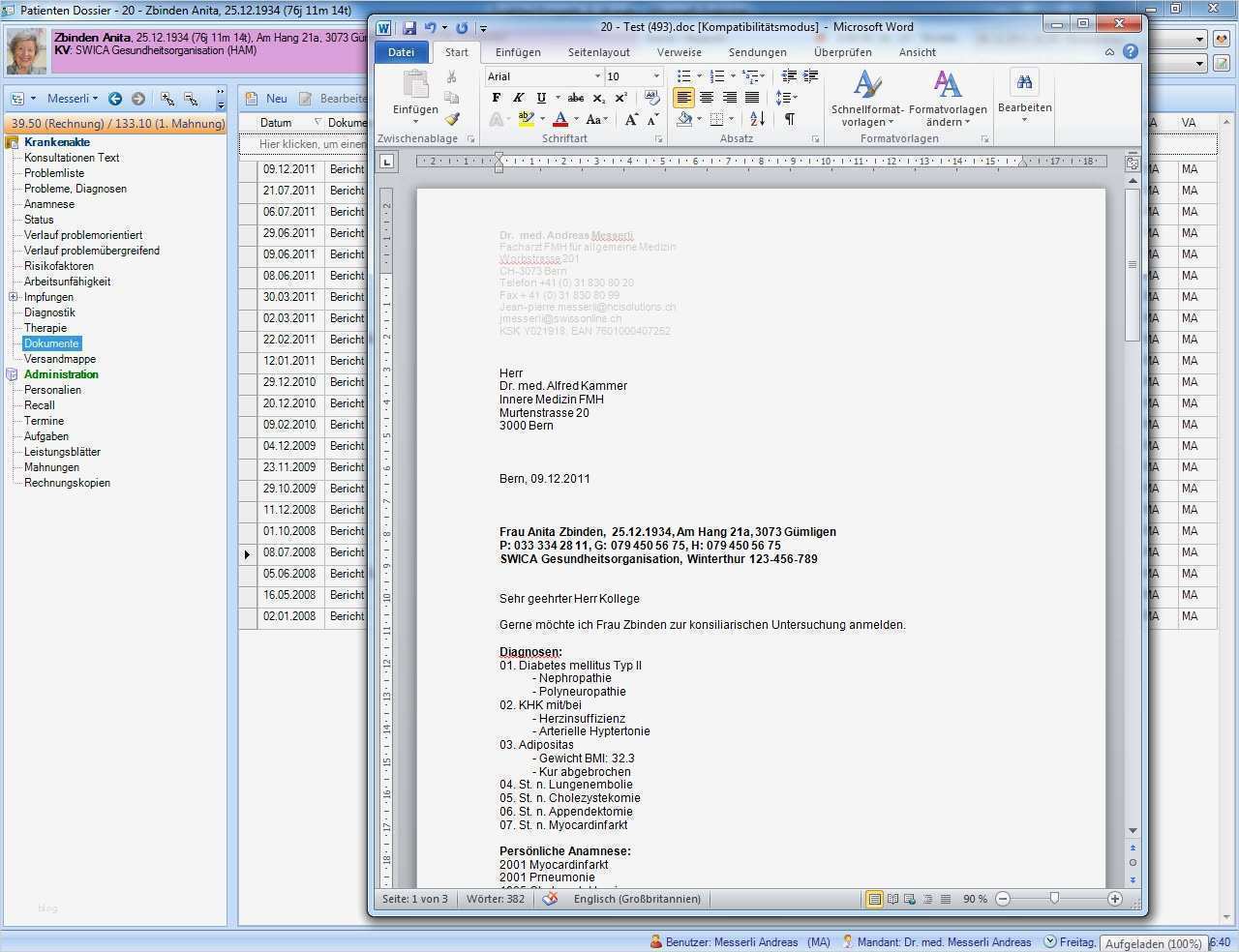Apply subscript formatting
This screenshot has width=1239, height=952.
[x=599, y=98]
